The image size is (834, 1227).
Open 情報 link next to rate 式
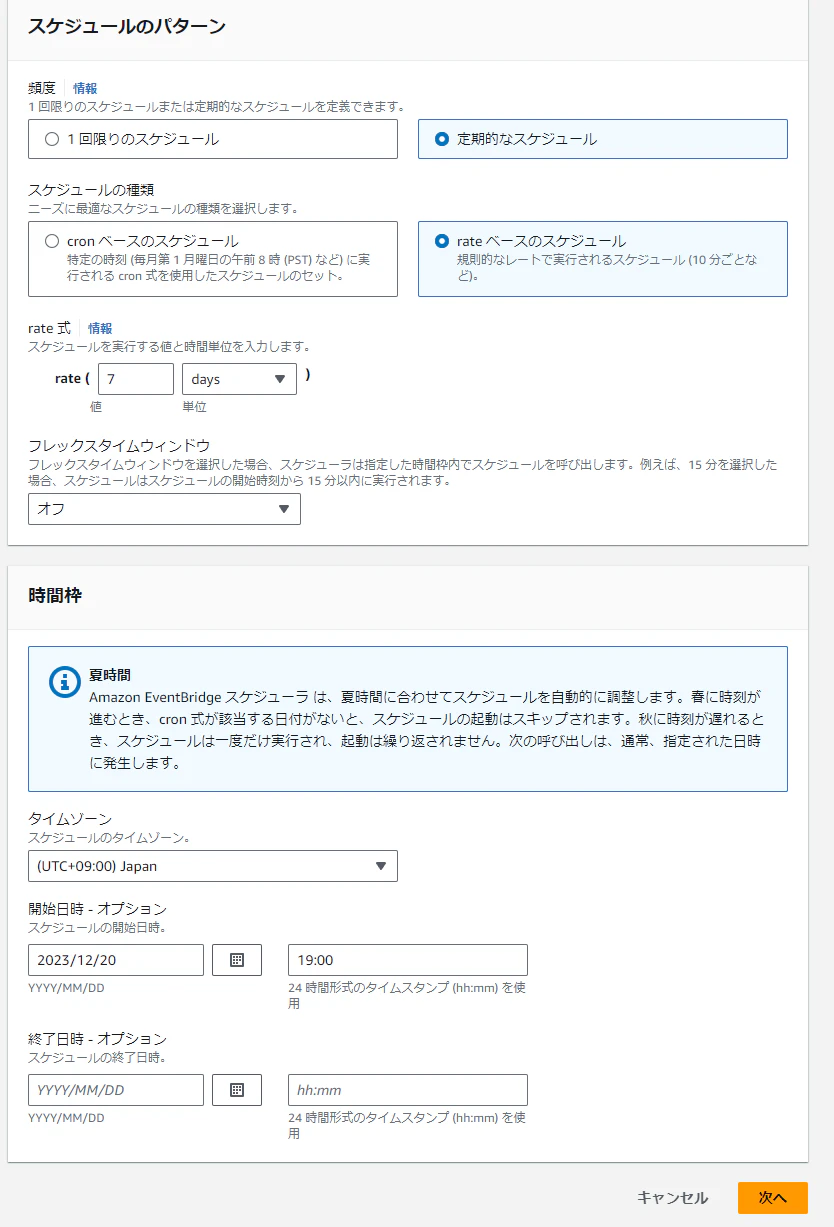click(x=100, y=328)
